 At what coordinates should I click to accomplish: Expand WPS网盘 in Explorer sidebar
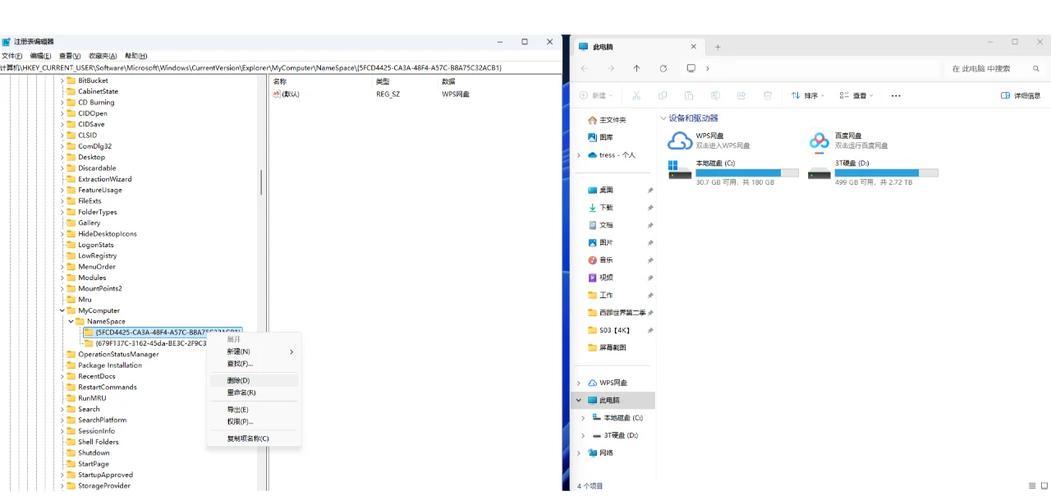(578, 383)
